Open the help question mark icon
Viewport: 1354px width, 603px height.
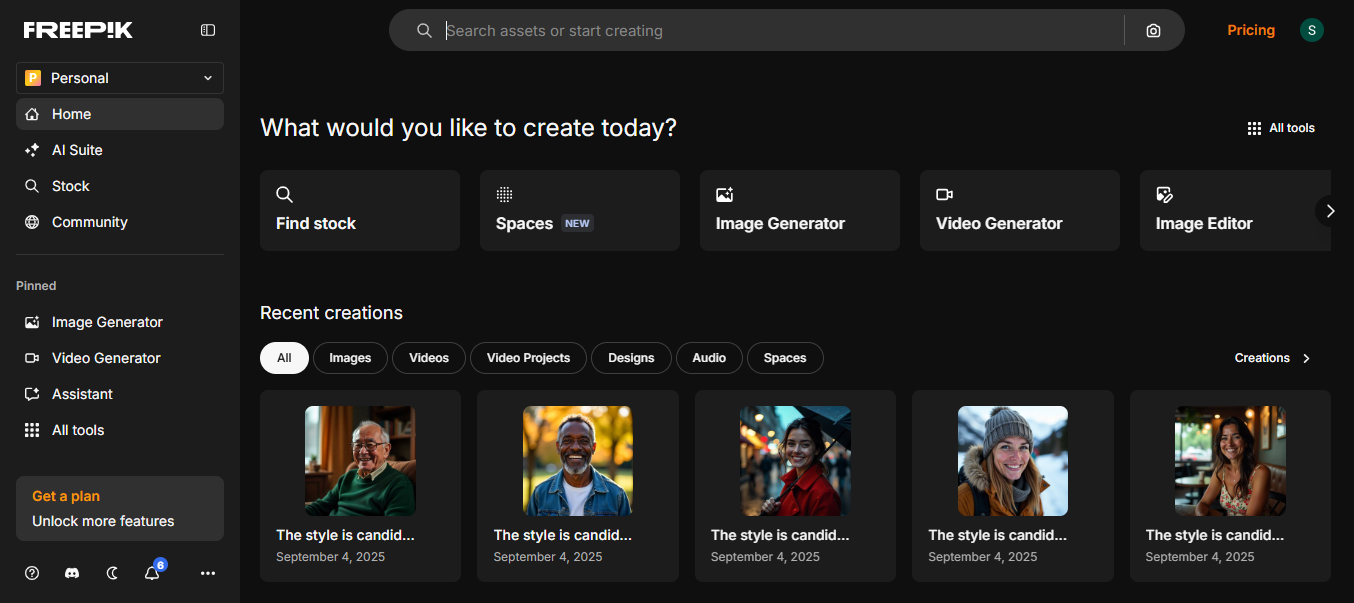pyautogui.click(x=32, y=573)
